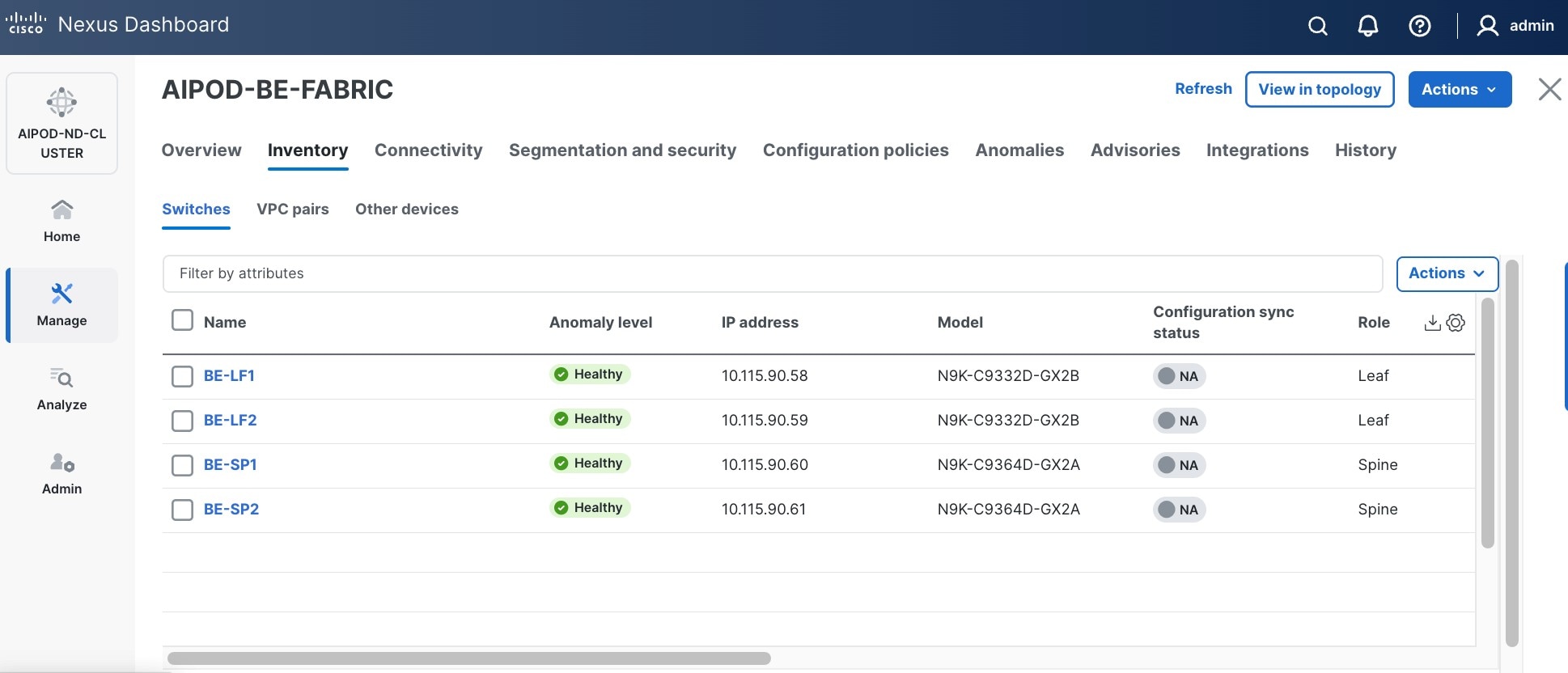Open the help question mark icon

[x=1420, y=26]
